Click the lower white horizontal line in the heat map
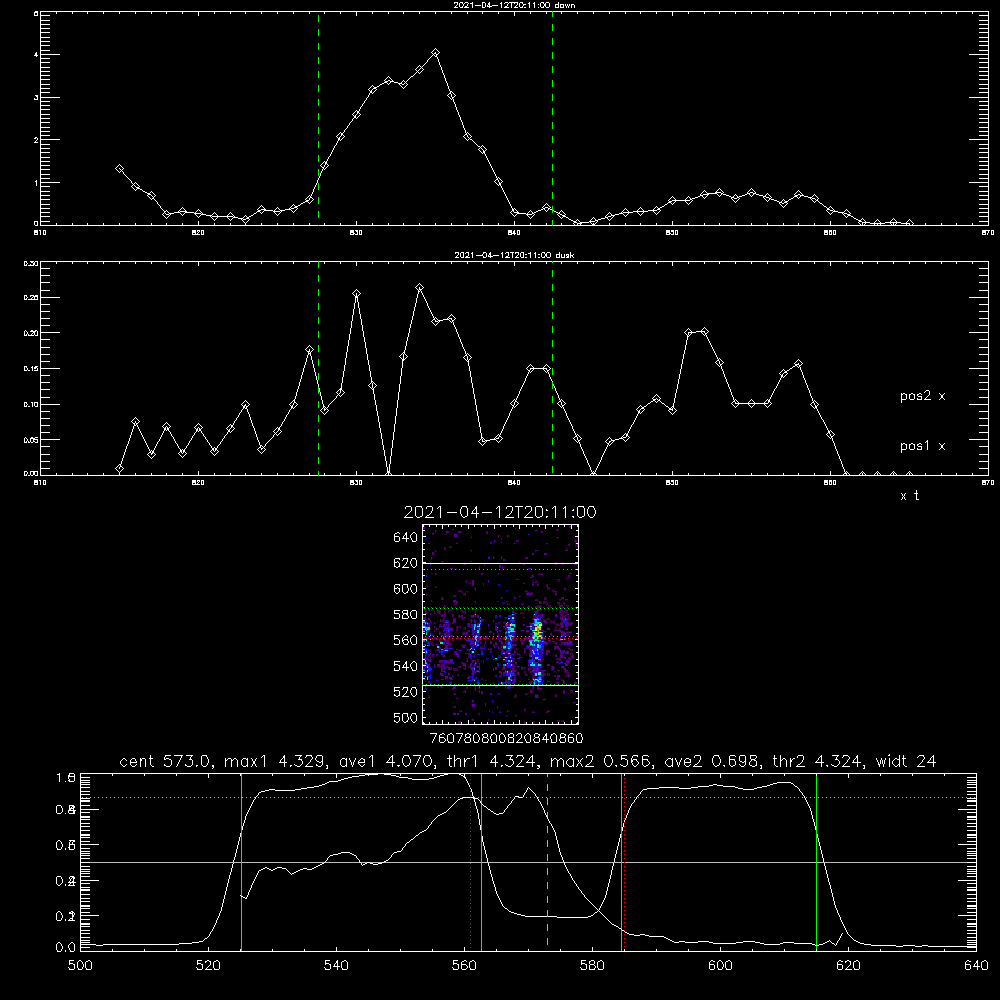Viewport: 1000px width, 1000px height. (500, 685)
